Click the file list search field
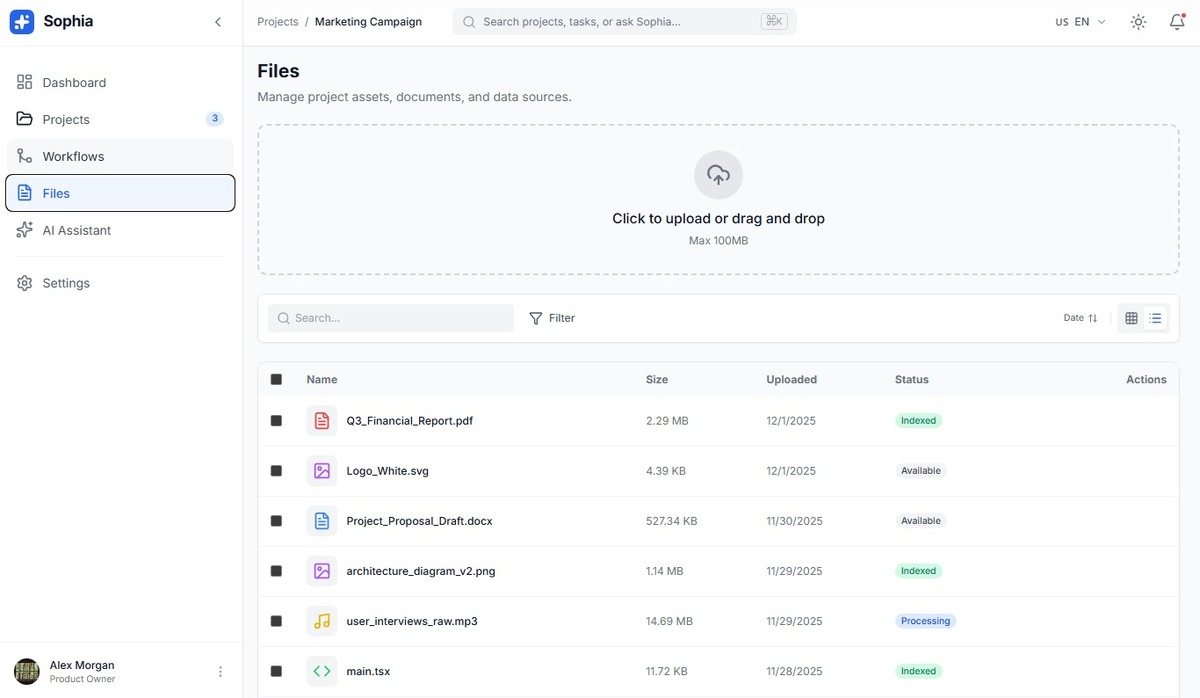The image size is (1200, 698). [391, 318]
